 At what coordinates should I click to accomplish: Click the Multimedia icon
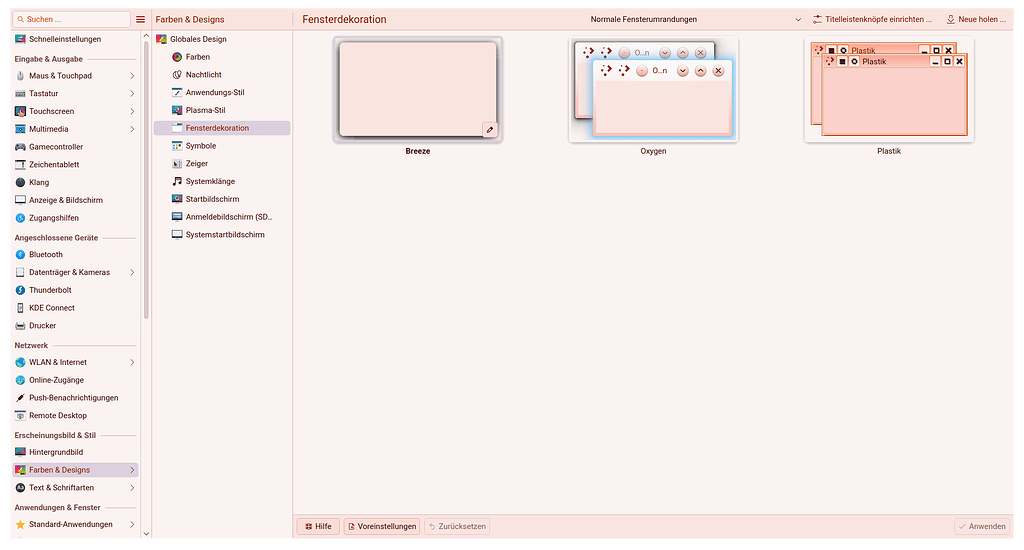point(20,129)
